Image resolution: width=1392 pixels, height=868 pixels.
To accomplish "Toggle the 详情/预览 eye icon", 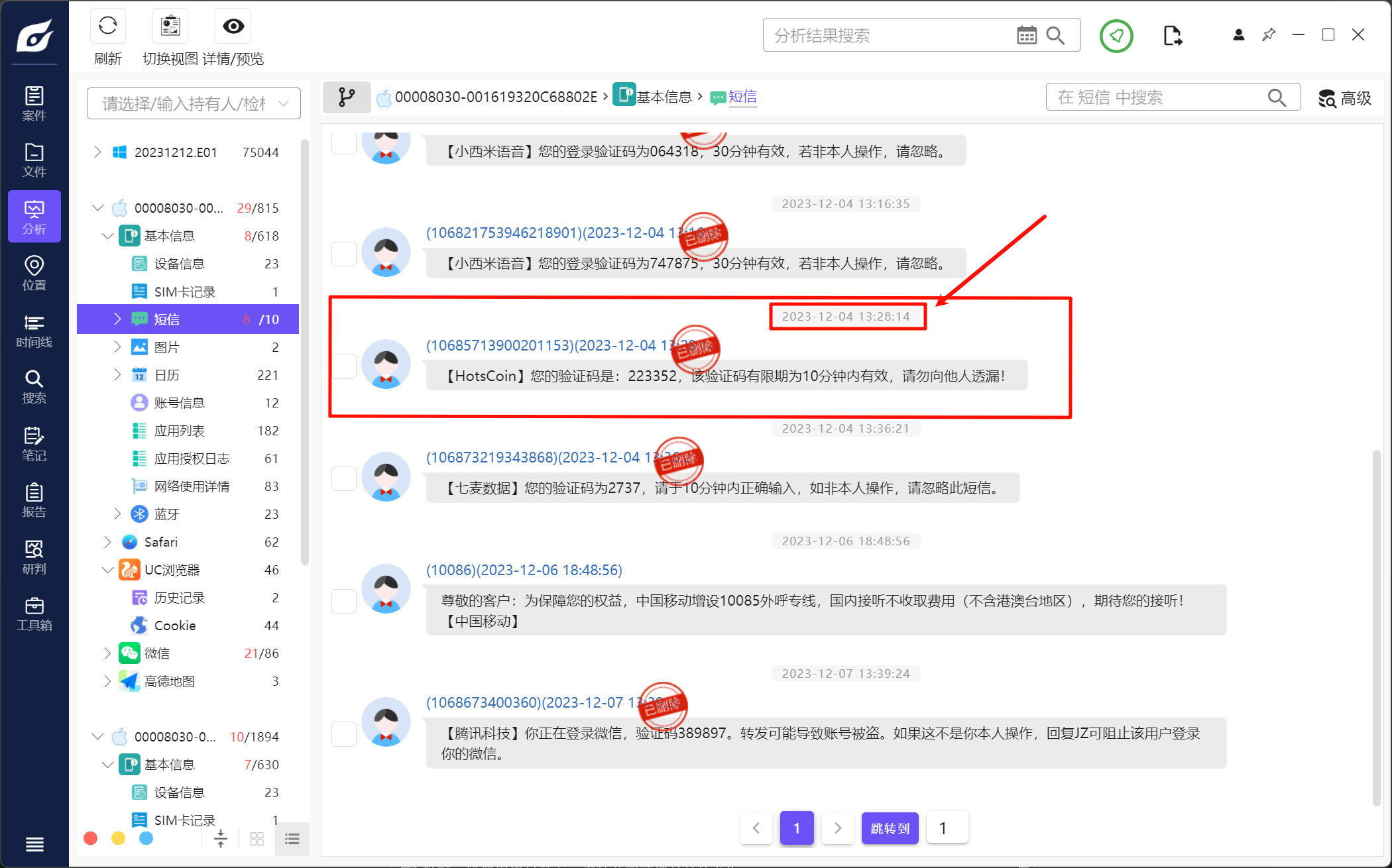I will click(233, 27).
